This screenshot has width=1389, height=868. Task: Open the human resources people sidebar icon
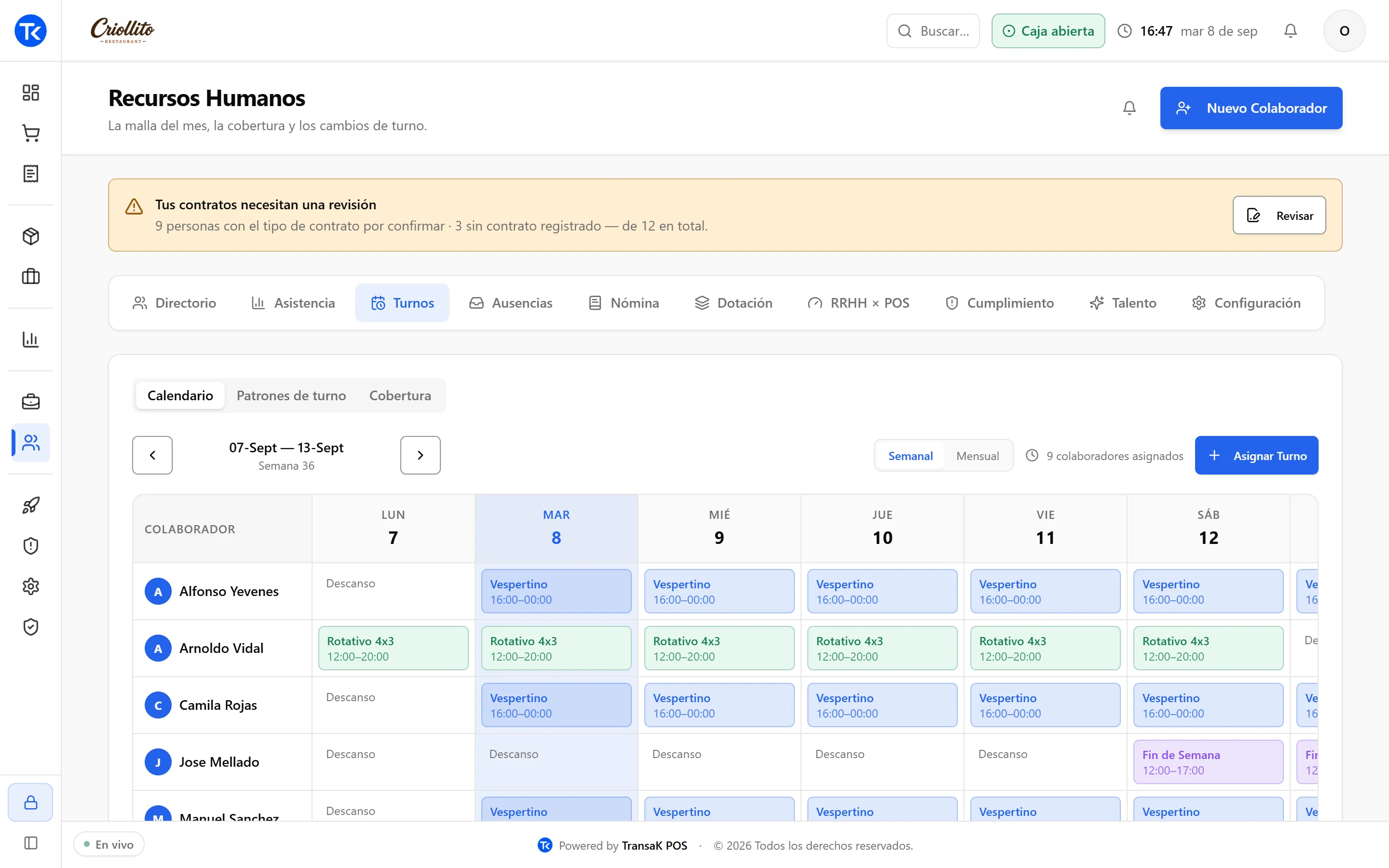[30, 443]
